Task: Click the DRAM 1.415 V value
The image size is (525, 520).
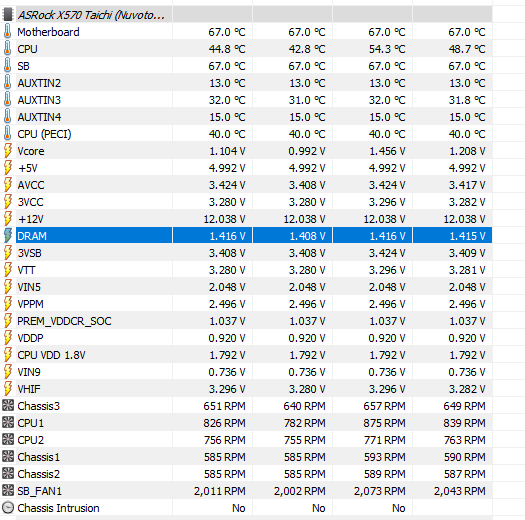Action: [467, 236]
